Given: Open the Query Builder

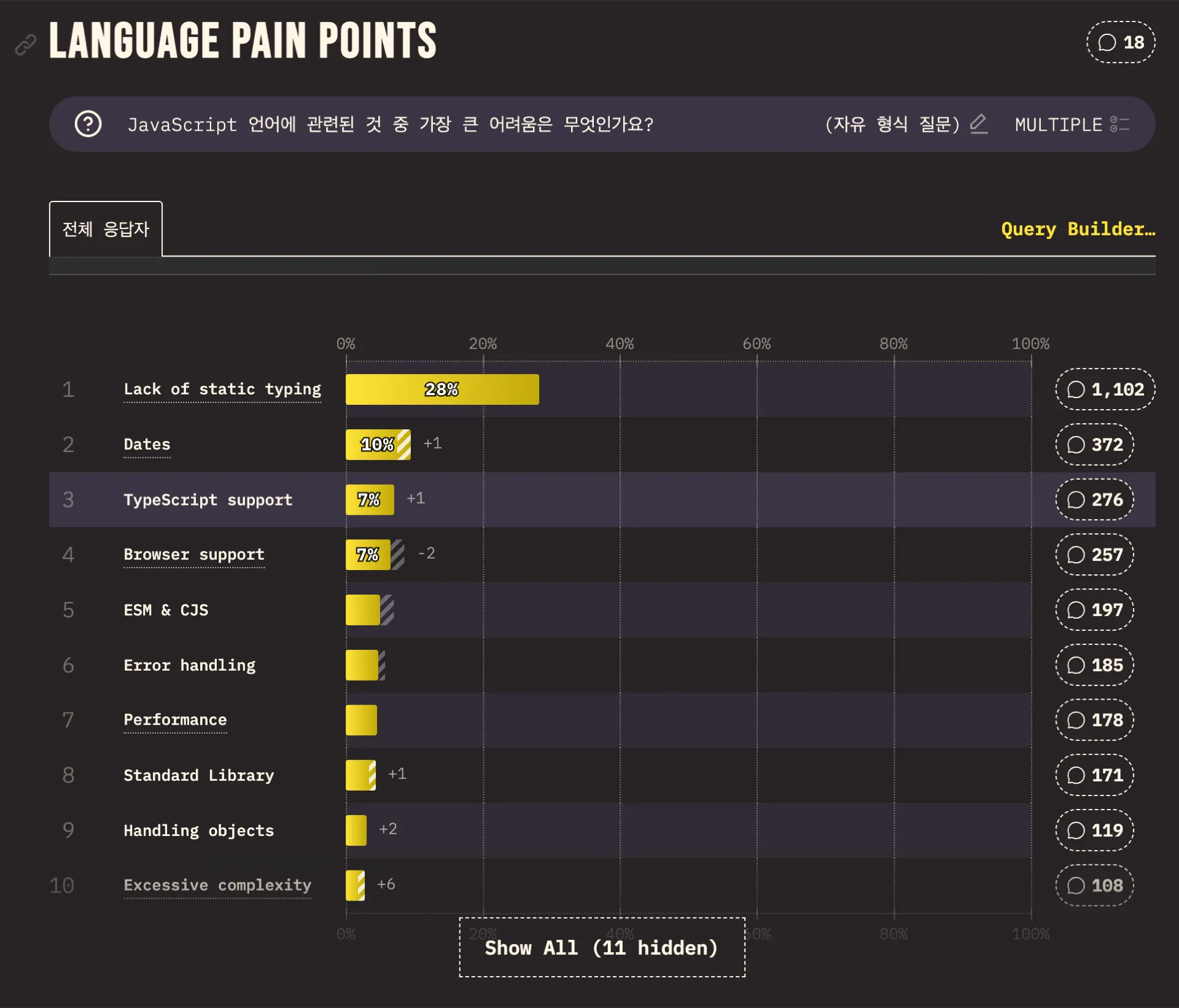Looking at the screenshot, I should pos(1078,229).
